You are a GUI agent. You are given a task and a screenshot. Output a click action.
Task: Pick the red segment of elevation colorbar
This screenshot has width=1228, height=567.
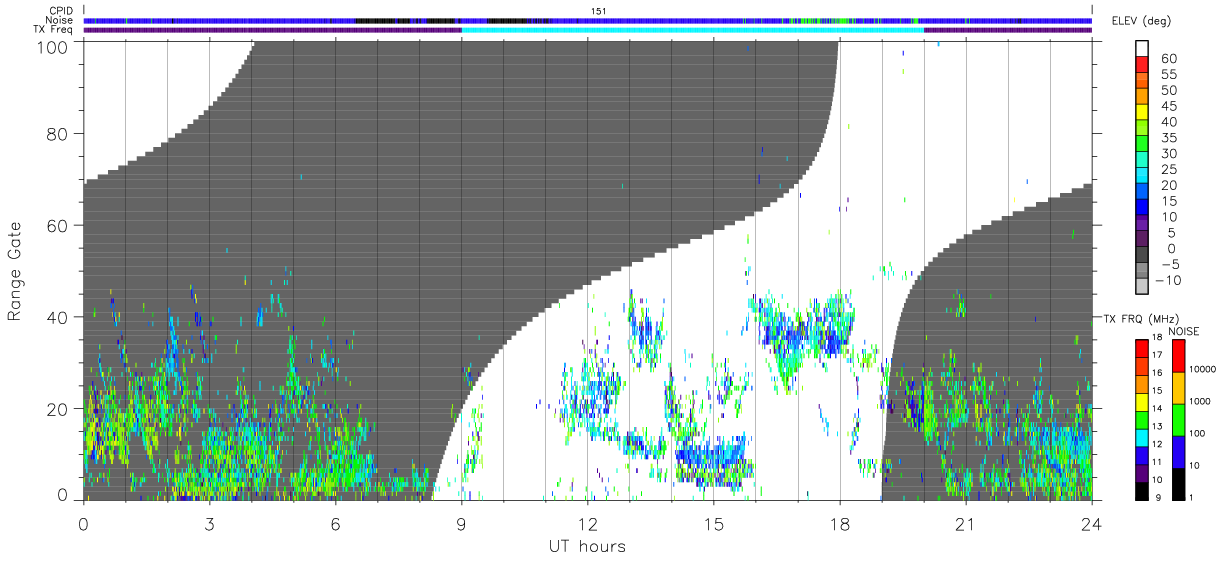point(1143,66)
